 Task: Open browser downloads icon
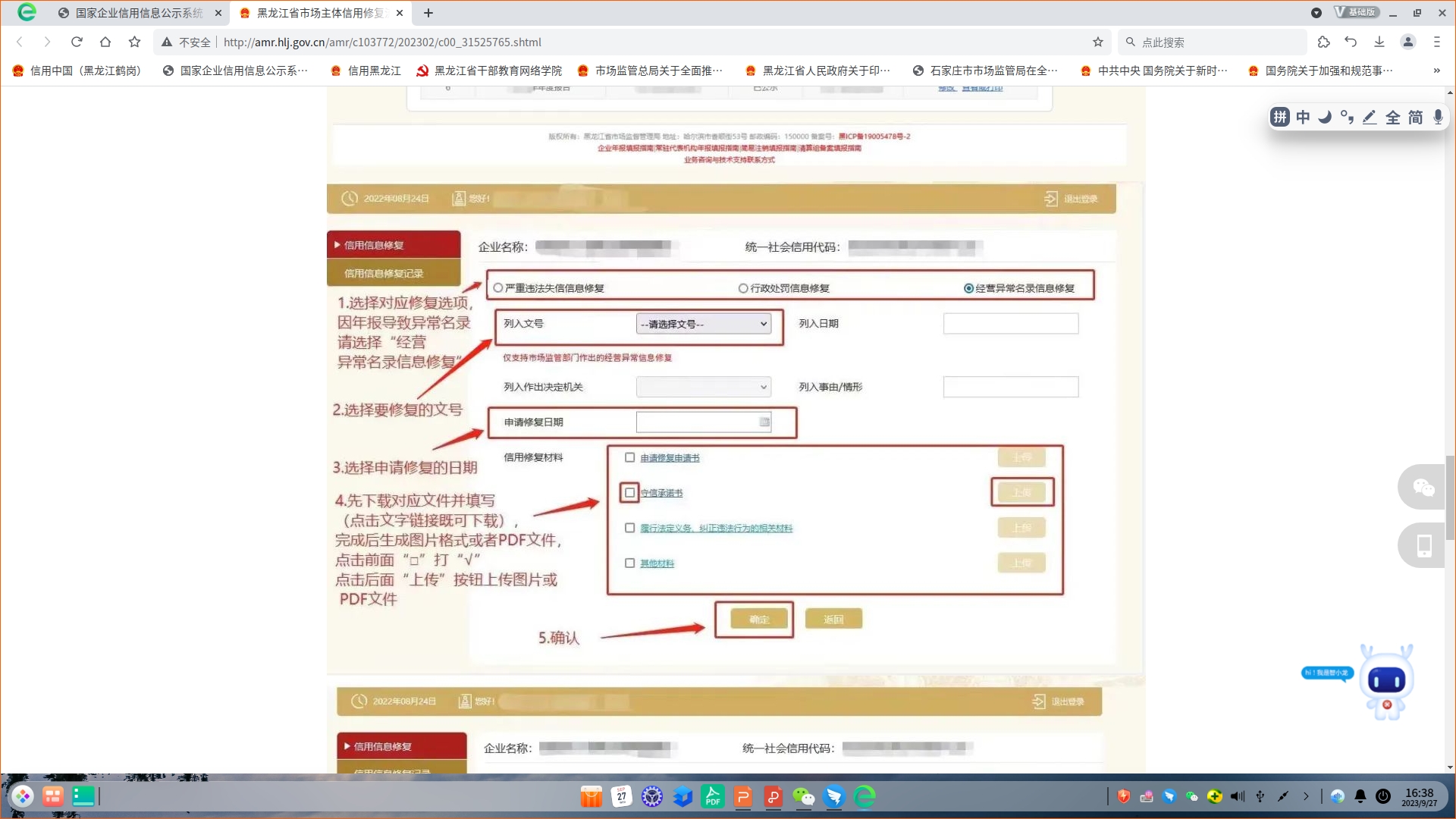coord(1379,42)
